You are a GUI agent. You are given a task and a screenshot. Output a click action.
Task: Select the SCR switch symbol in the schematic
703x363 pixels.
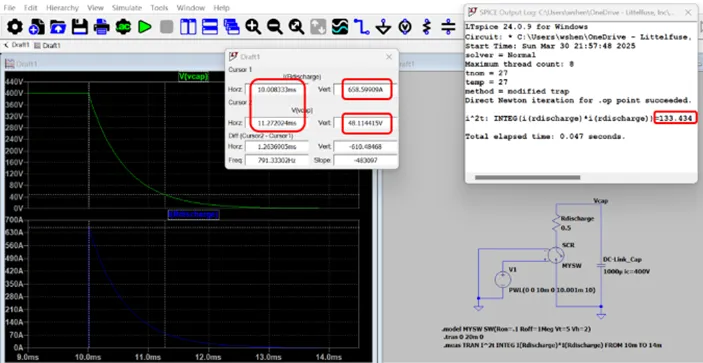(556, 255)
